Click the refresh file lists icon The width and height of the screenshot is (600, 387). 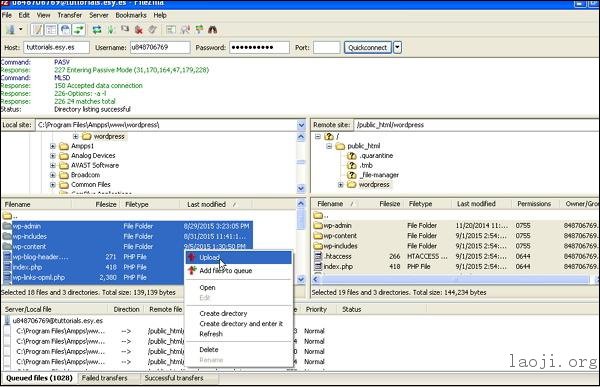97,29
